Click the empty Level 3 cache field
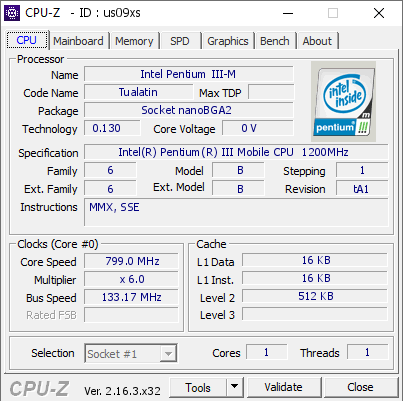Image resolution: width=403 pixels, height=401 pixels. click(x=315, y=314)
